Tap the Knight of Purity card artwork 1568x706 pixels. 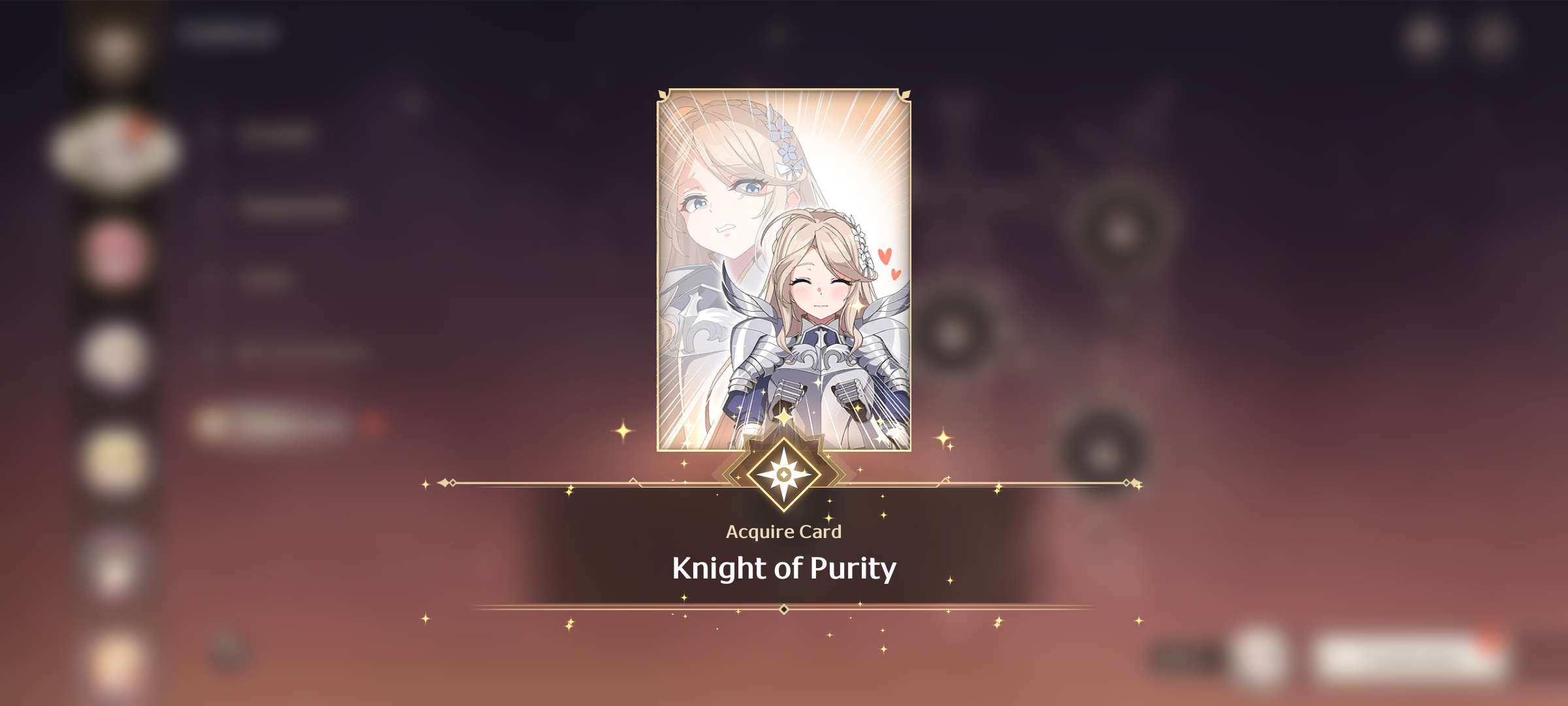click(783, 269)
